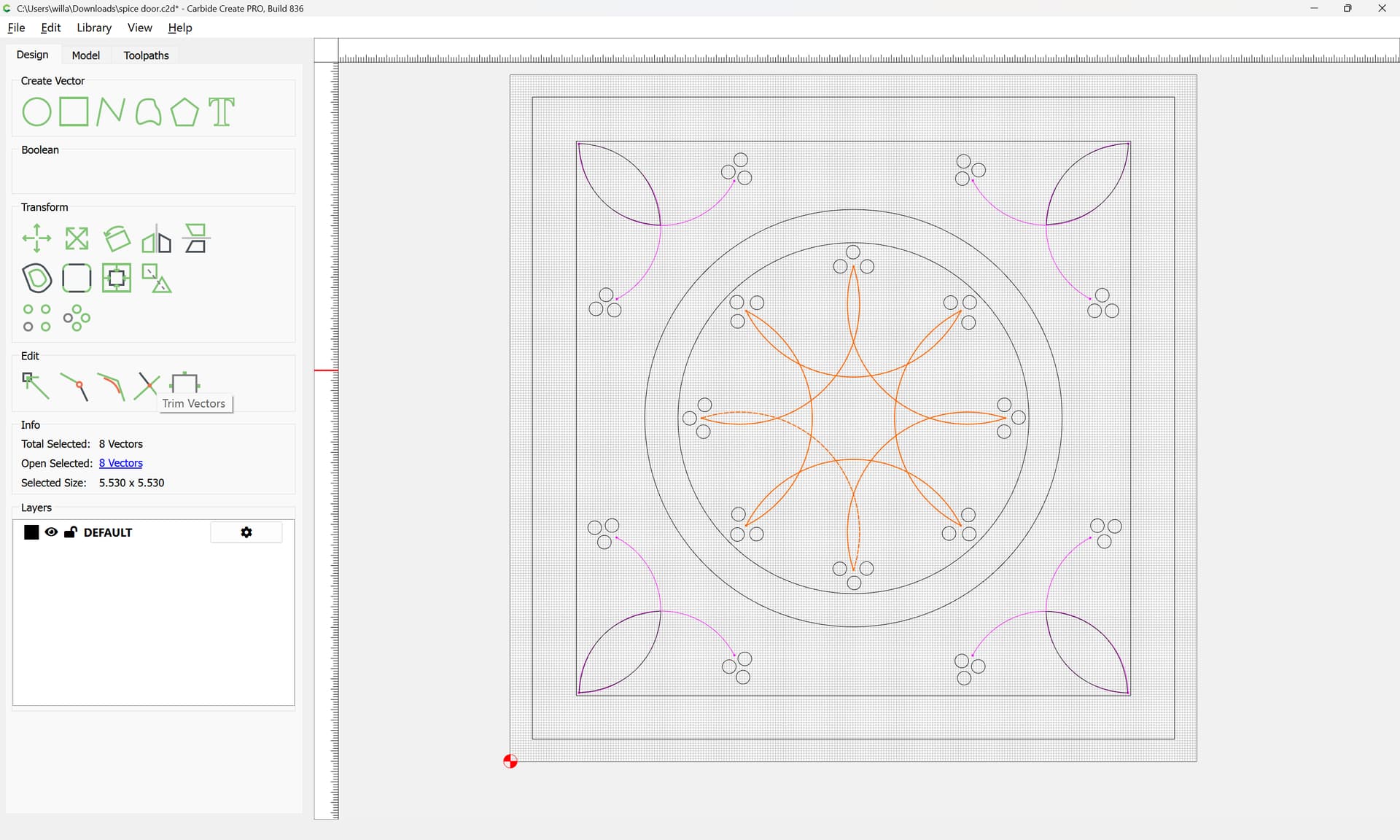Open DEFAULT layer settings gear
This screenshot has height=840, width=1400.
(x=246, y=532)
